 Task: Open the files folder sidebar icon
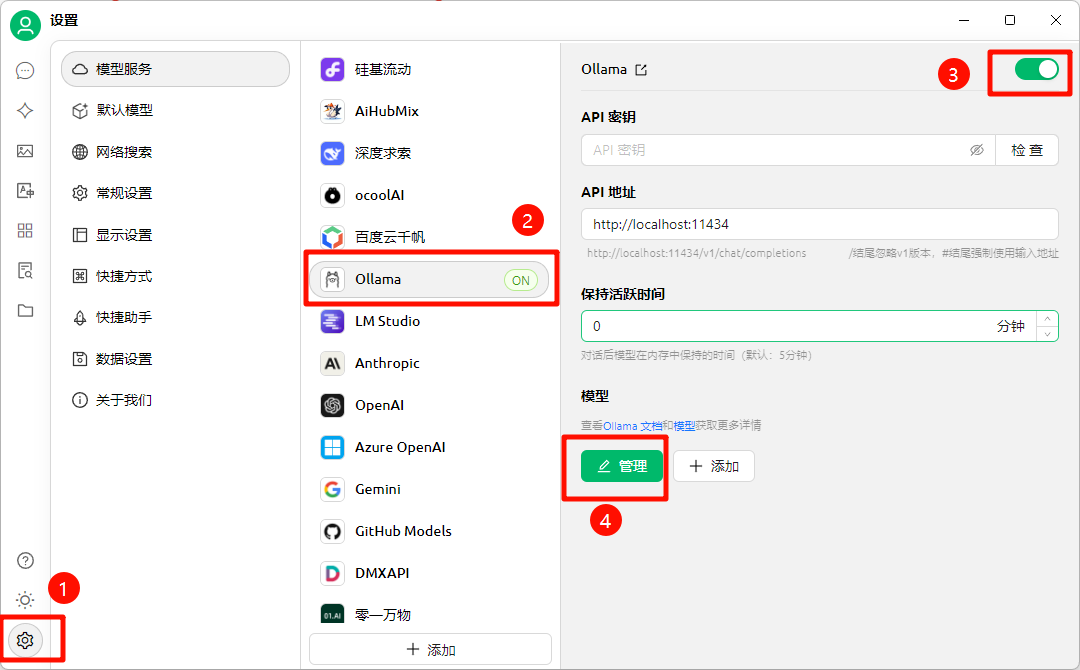(x=25, y=311)
